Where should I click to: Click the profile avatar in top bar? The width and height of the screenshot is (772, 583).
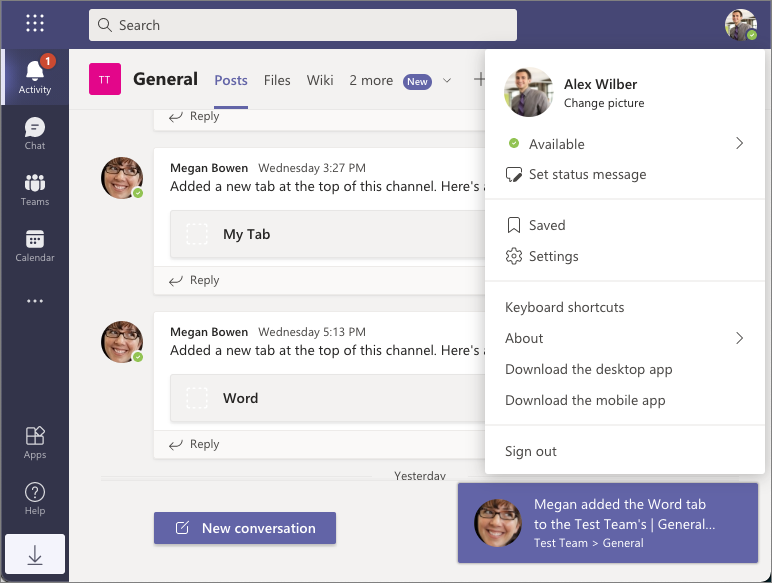pos(740,25)
